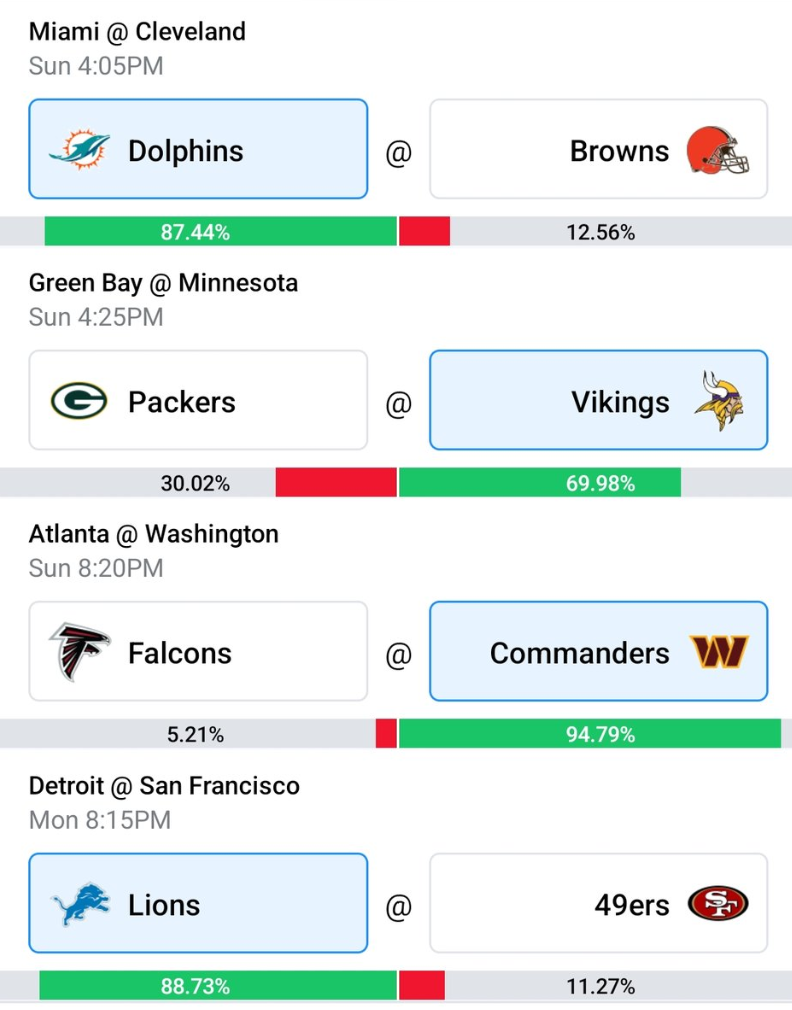Click the Detroit Lions logo
The width and height of the screenshot is (792, 1010).
pyautogui.click(x=80, y=904)
